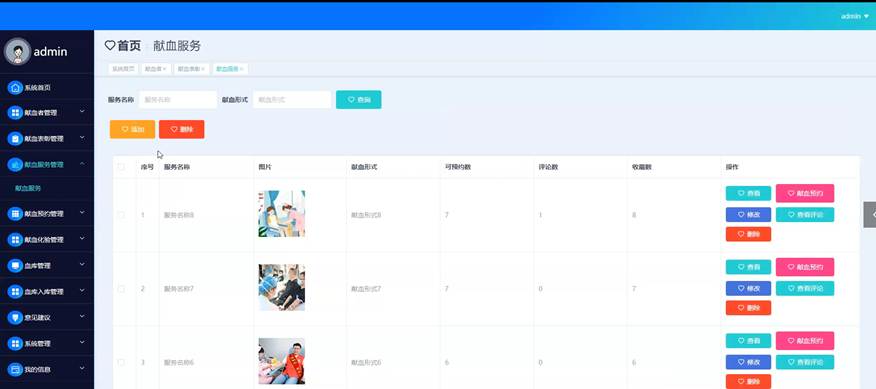876x389 pixels.
Task: Click 修改 for row 服务名称7
Action: point(748,288)
